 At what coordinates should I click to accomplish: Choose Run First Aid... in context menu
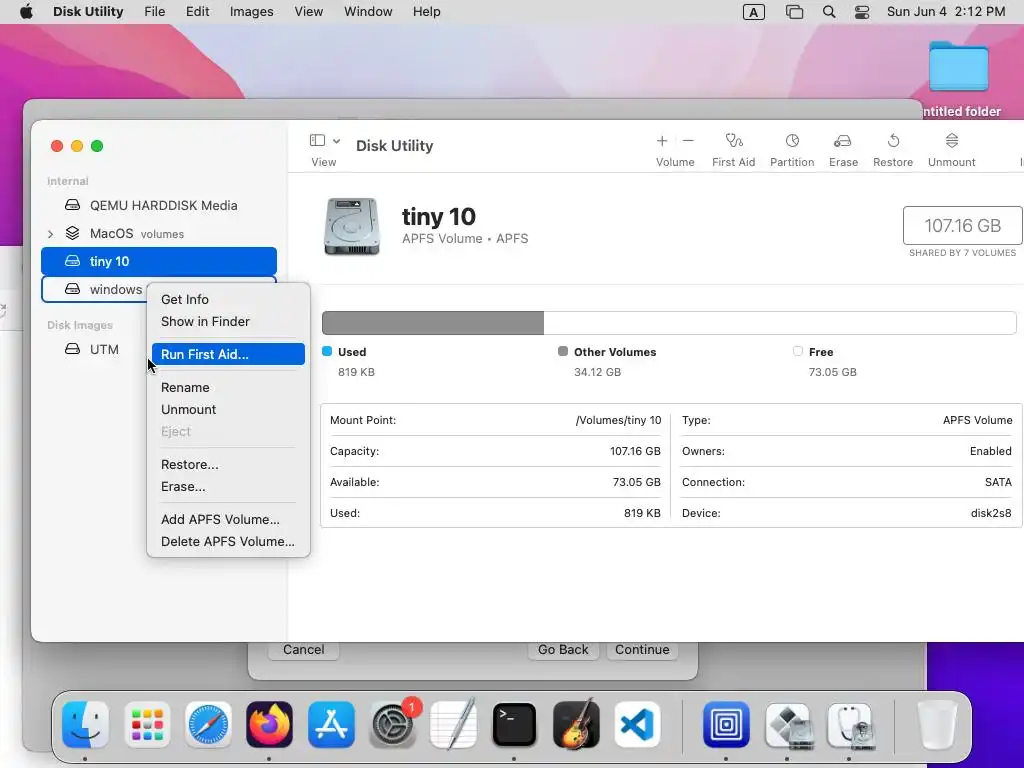[228, 354]
